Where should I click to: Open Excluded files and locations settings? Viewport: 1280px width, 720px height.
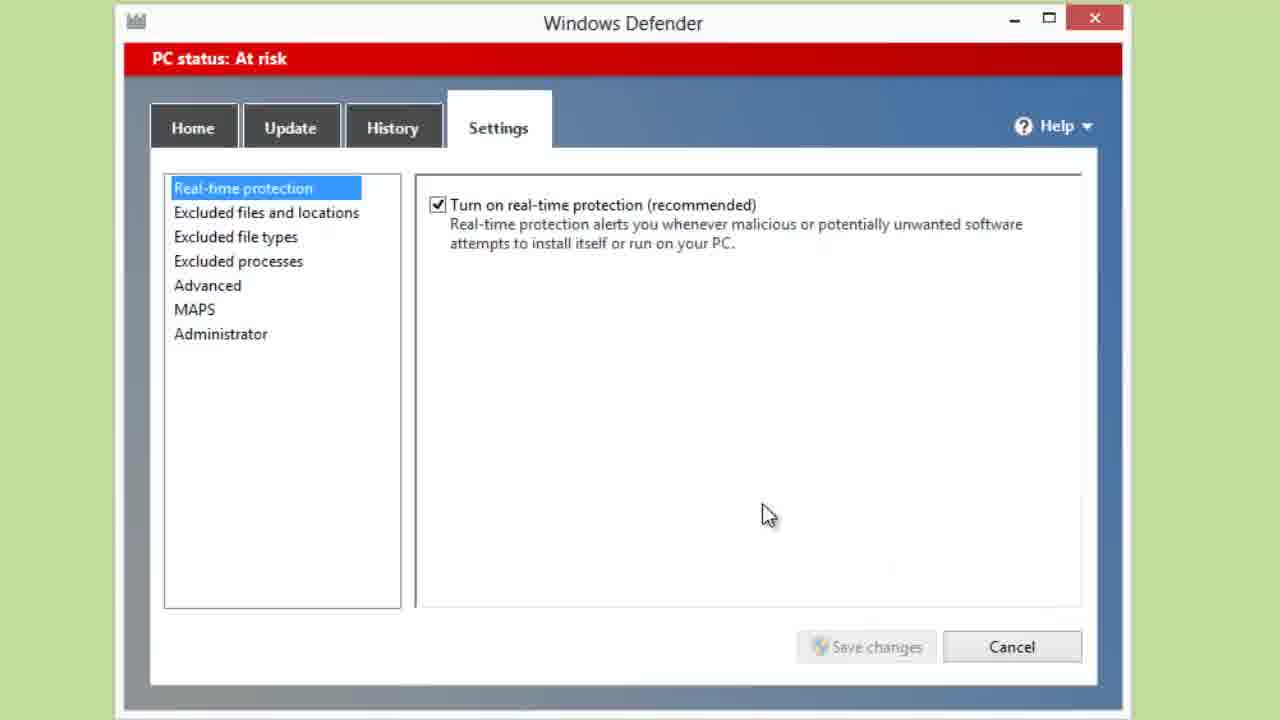(266, 213)
